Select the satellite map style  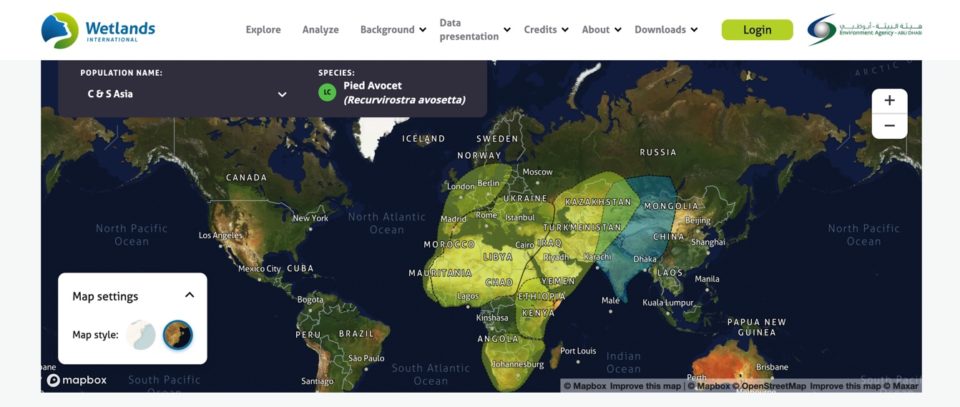coord(178,335)
